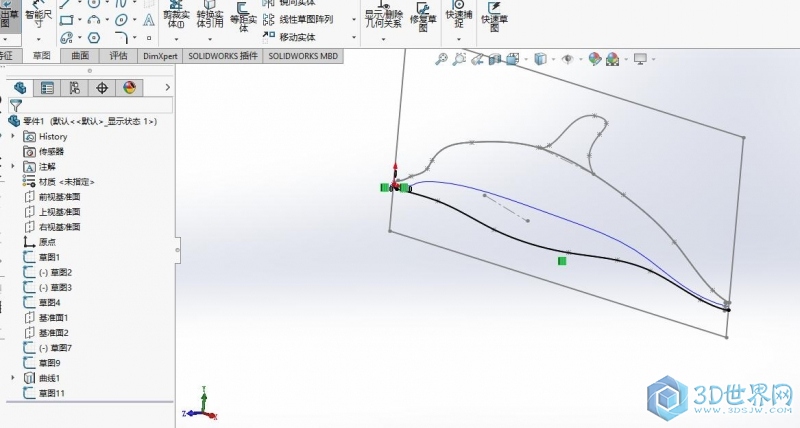Open ConfigurationManager panel tab
The height and width of the screenshot is (428, 800).
pyautogui.click(x=74, y=88)
